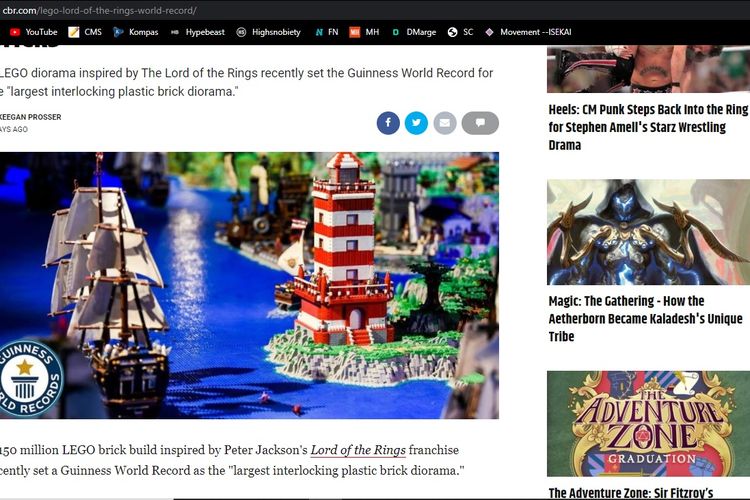Open the comments bubble button
The height and width of the screenshot is (500, 750).
click(480, 123)
